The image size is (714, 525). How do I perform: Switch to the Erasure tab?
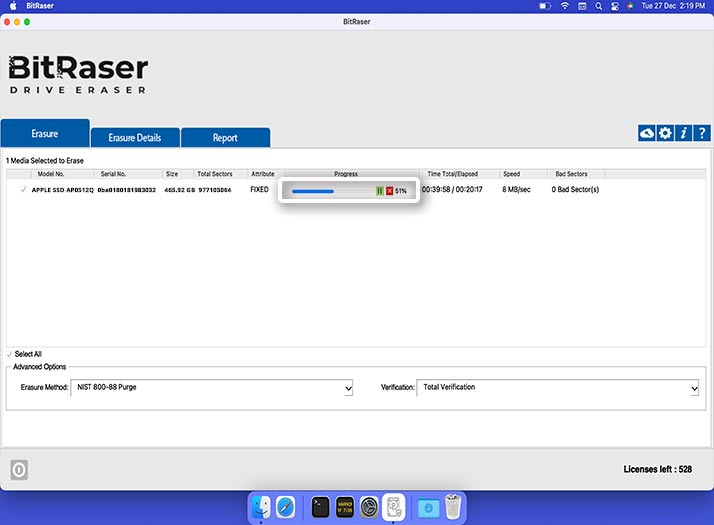point(45,133)
